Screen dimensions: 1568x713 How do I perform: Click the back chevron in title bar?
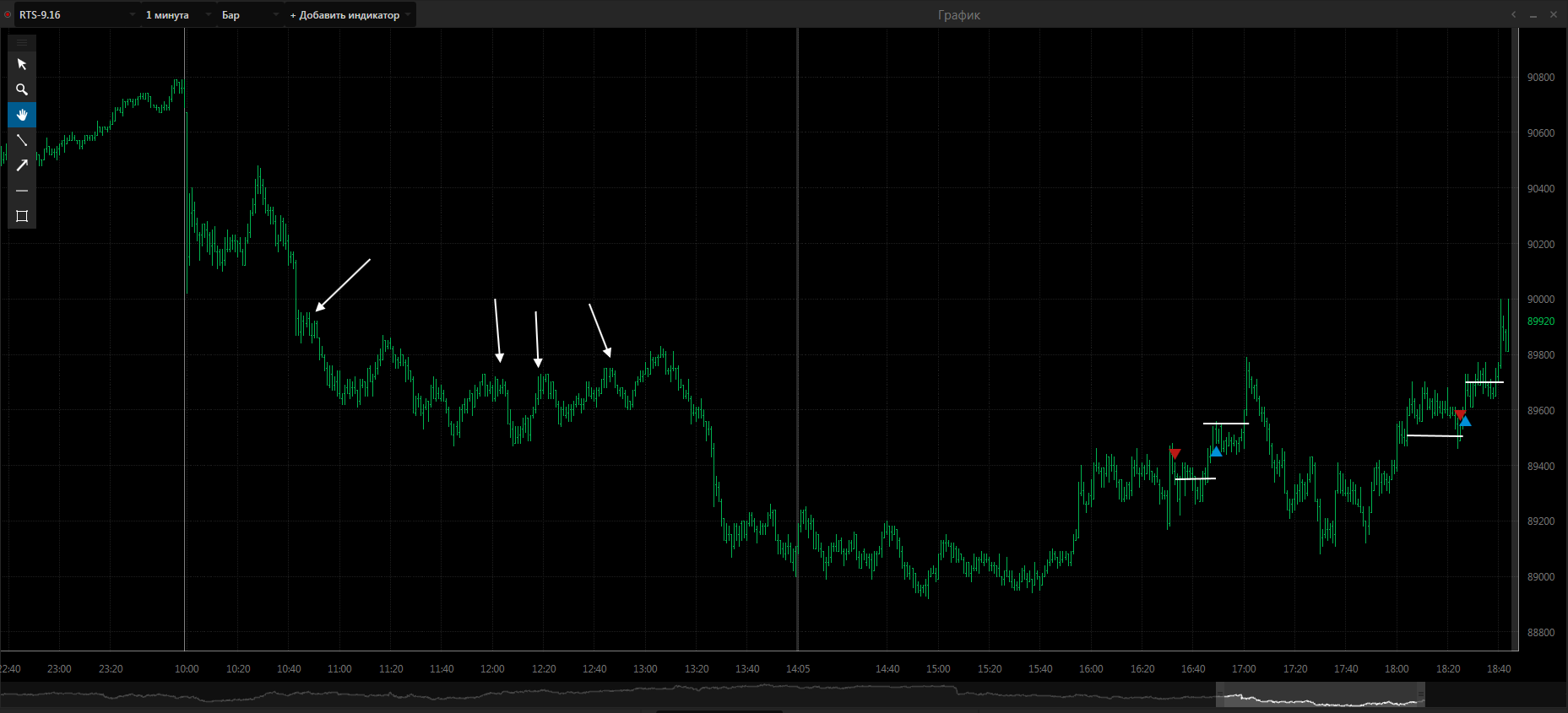coord(1513,14)
